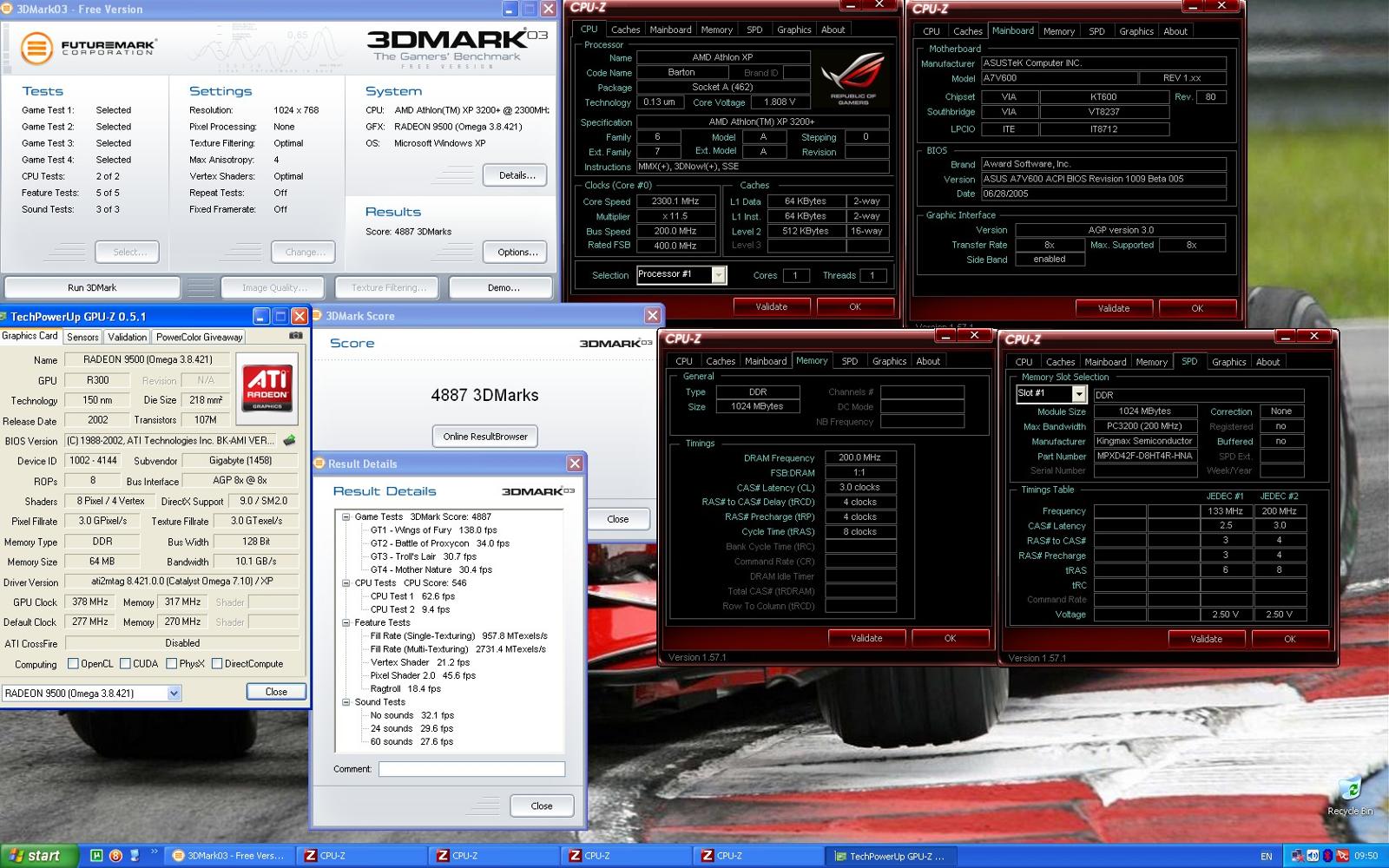Select the '60 sounds 27.6 fps' row
This screenshot has height=868, width=1389.
(x=411, y=742)
